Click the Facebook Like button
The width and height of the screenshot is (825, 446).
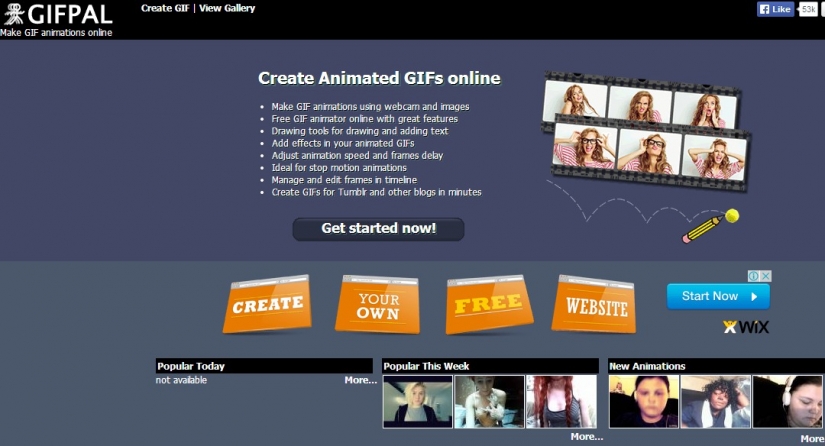click(x=775, y=9)
